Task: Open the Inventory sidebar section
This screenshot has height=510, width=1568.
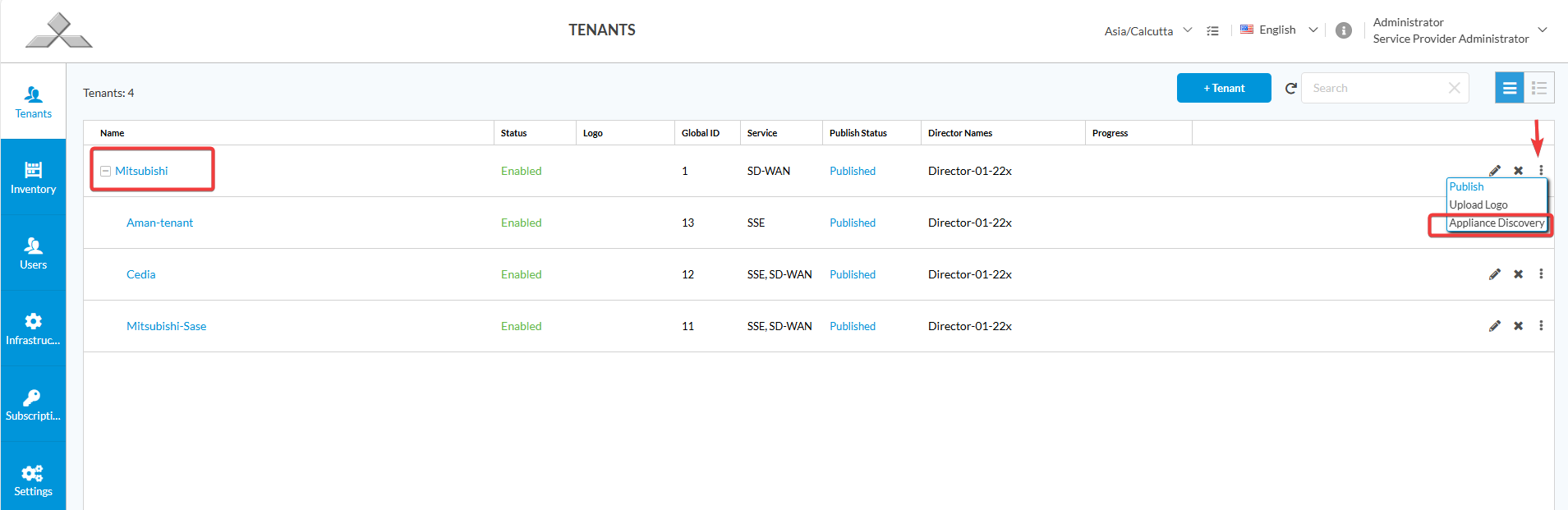Action: 34,177
